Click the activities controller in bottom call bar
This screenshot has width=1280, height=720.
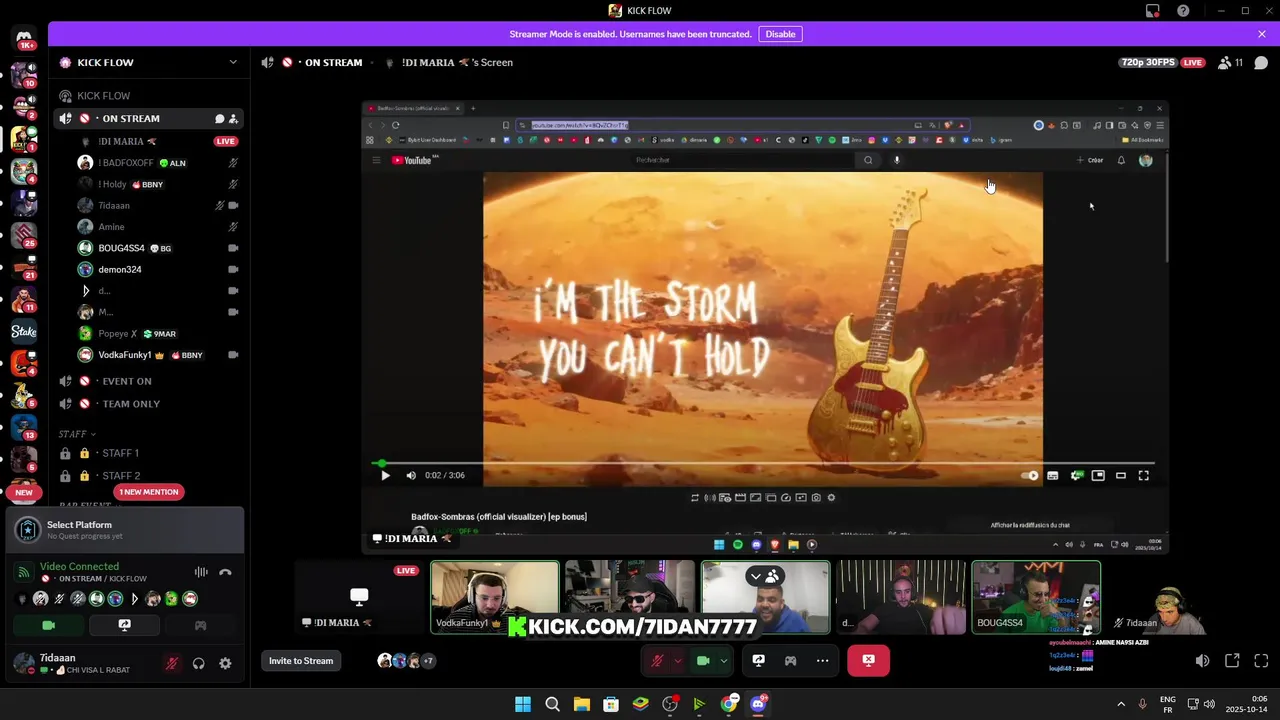click(x=790, y=660)
